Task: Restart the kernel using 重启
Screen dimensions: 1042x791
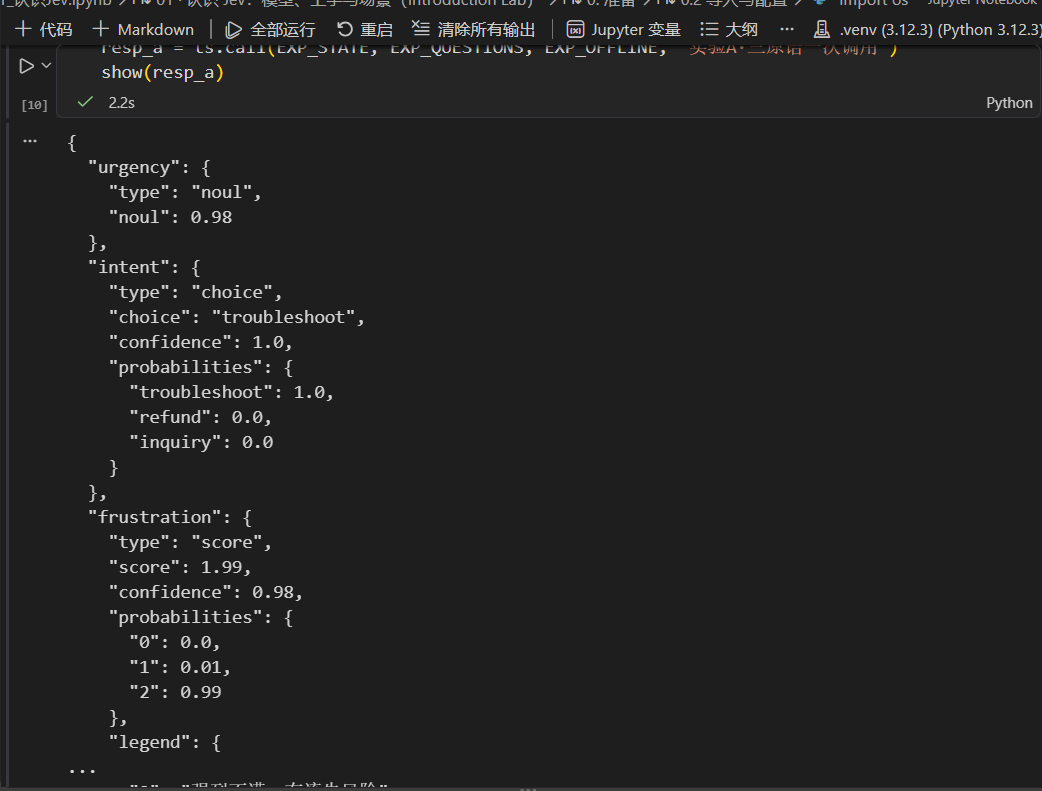Action: pos(365,30)
